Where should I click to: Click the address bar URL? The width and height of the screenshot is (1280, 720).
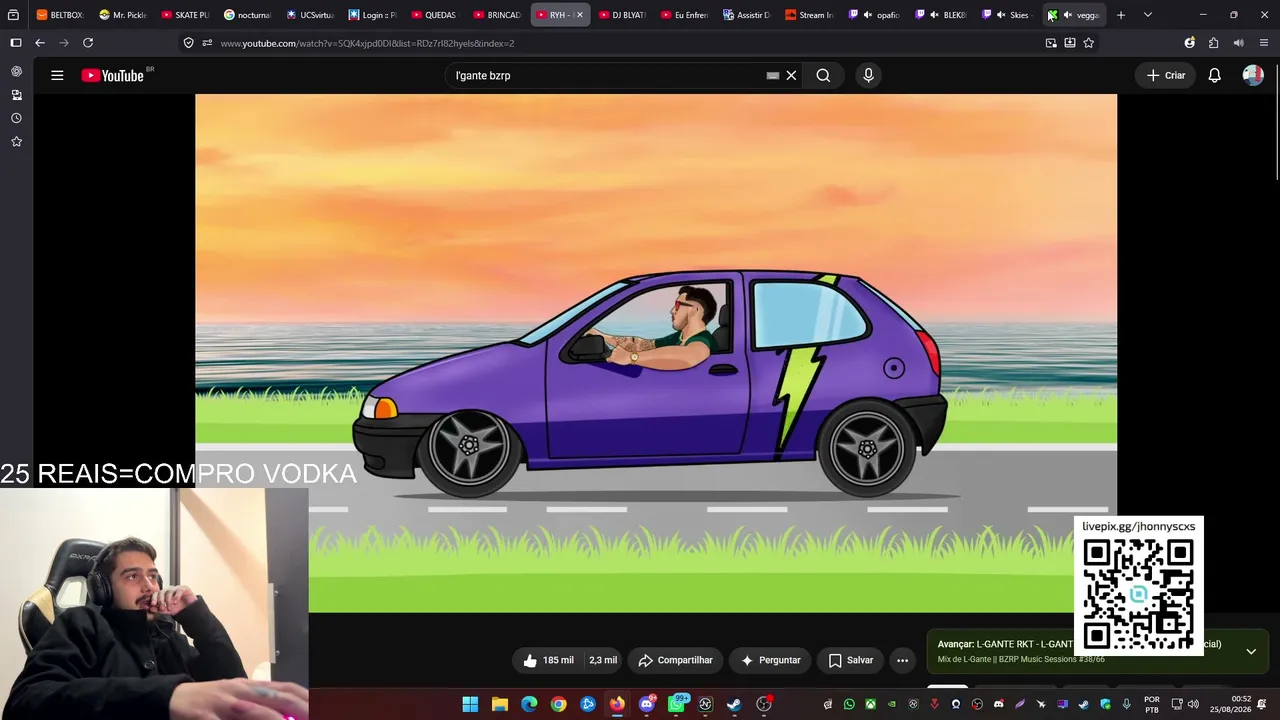tap(367, 43)
